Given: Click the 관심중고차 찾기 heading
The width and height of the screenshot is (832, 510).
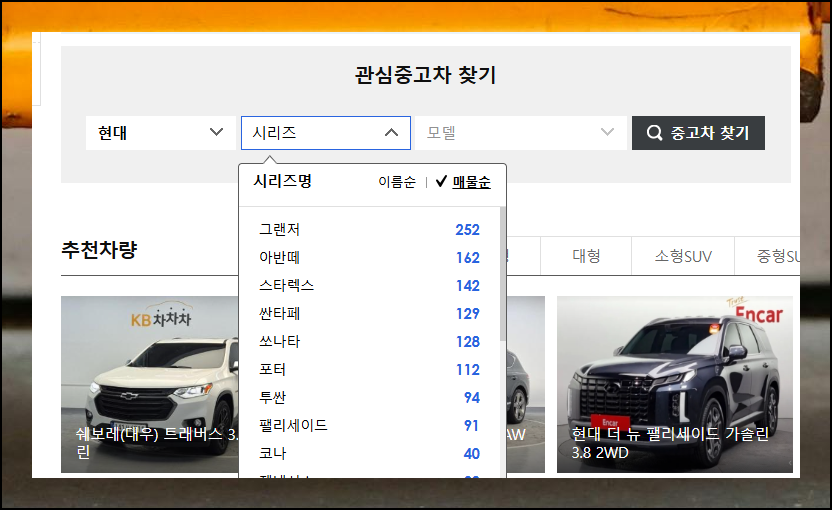Looking at the screenshot, I should [426, 75].
